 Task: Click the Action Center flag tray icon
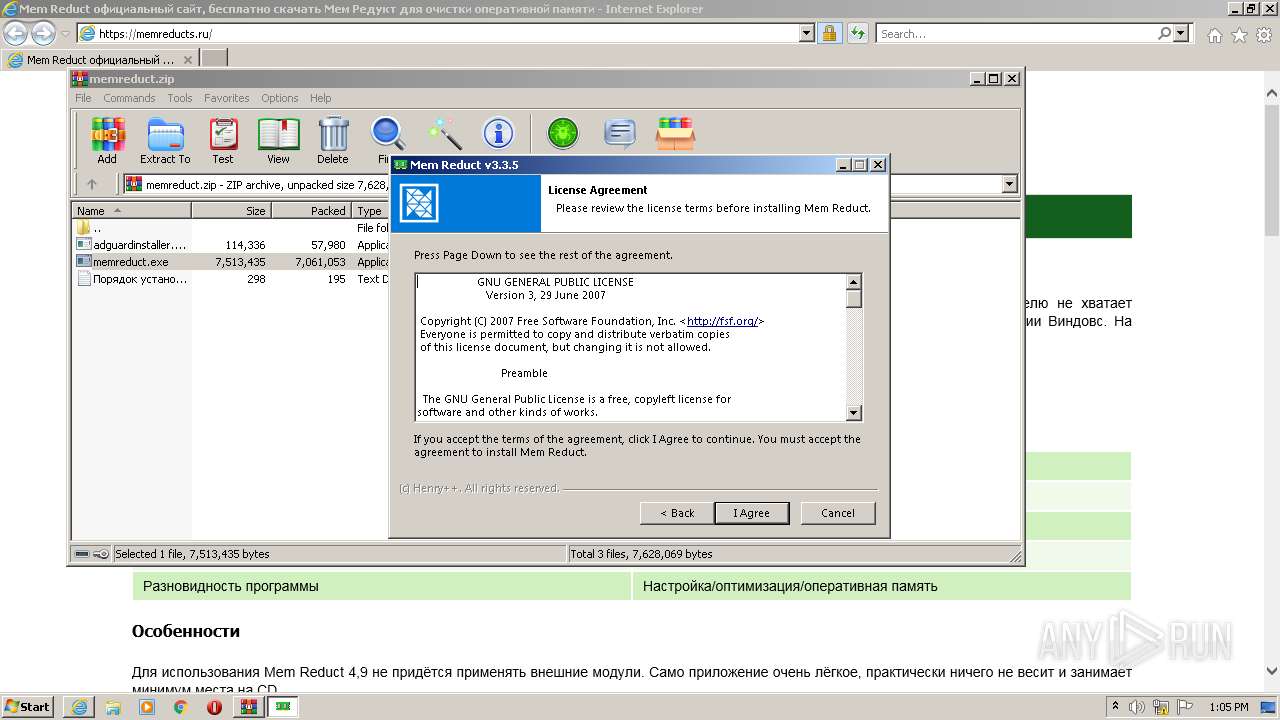(x=1184, y=707)
